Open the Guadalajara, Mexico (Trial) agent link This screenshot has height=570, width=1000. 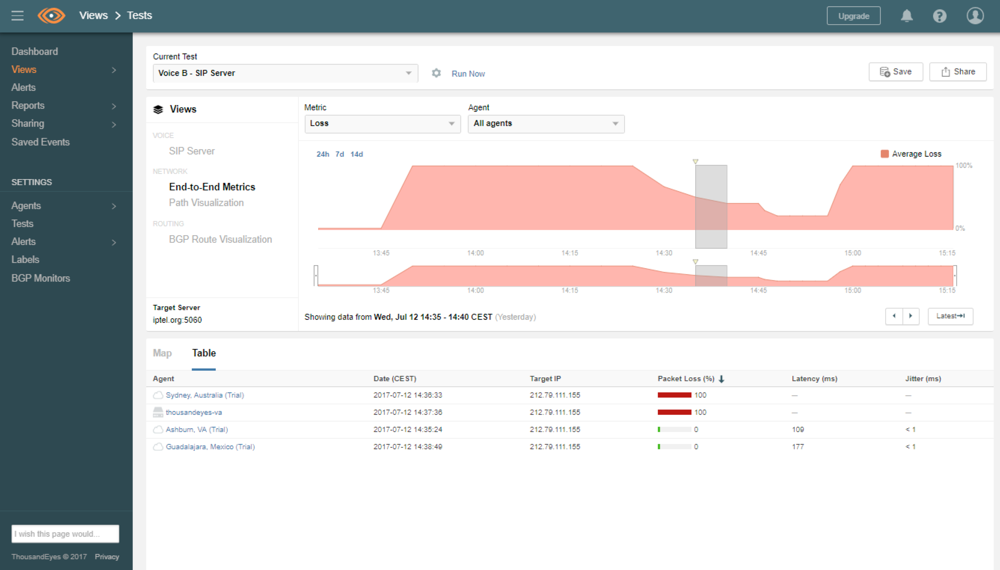coord(210,447)
